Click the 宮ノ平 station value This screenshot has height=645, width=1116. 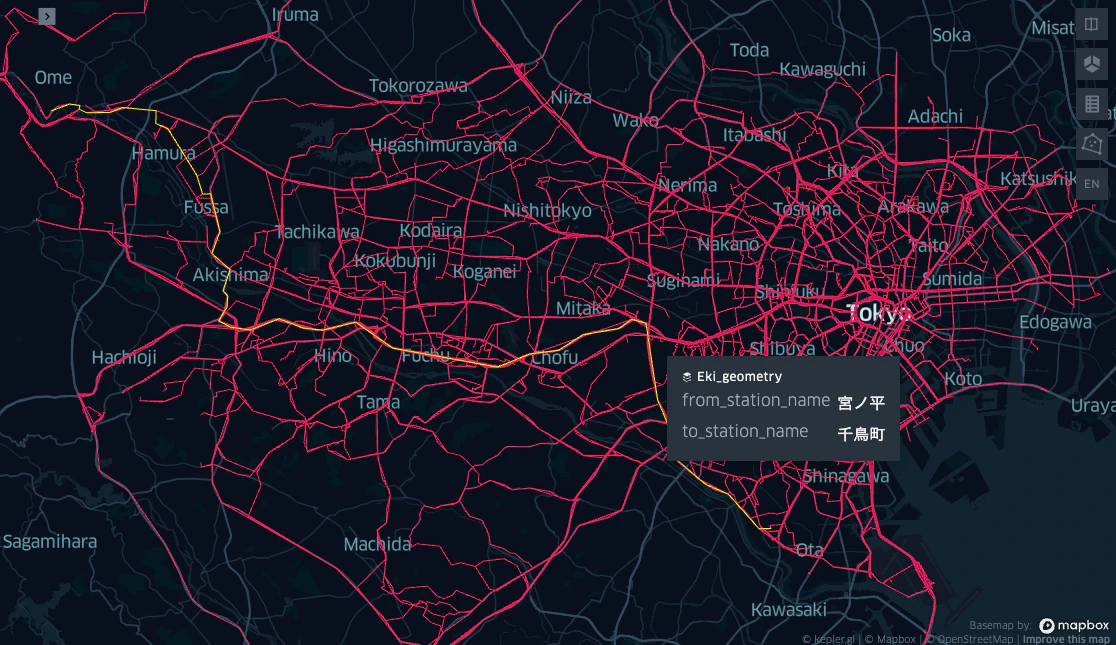click(861, 403)
